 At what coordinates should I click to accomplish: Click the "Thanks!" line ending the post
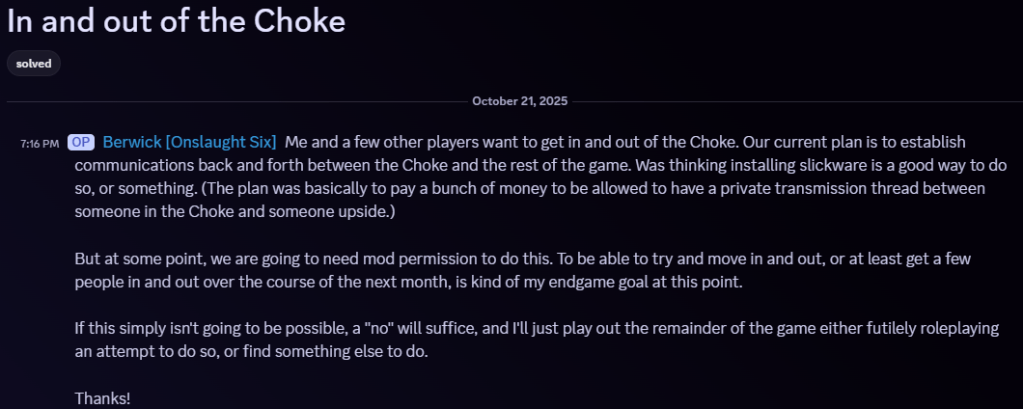[x=102, y=398]
